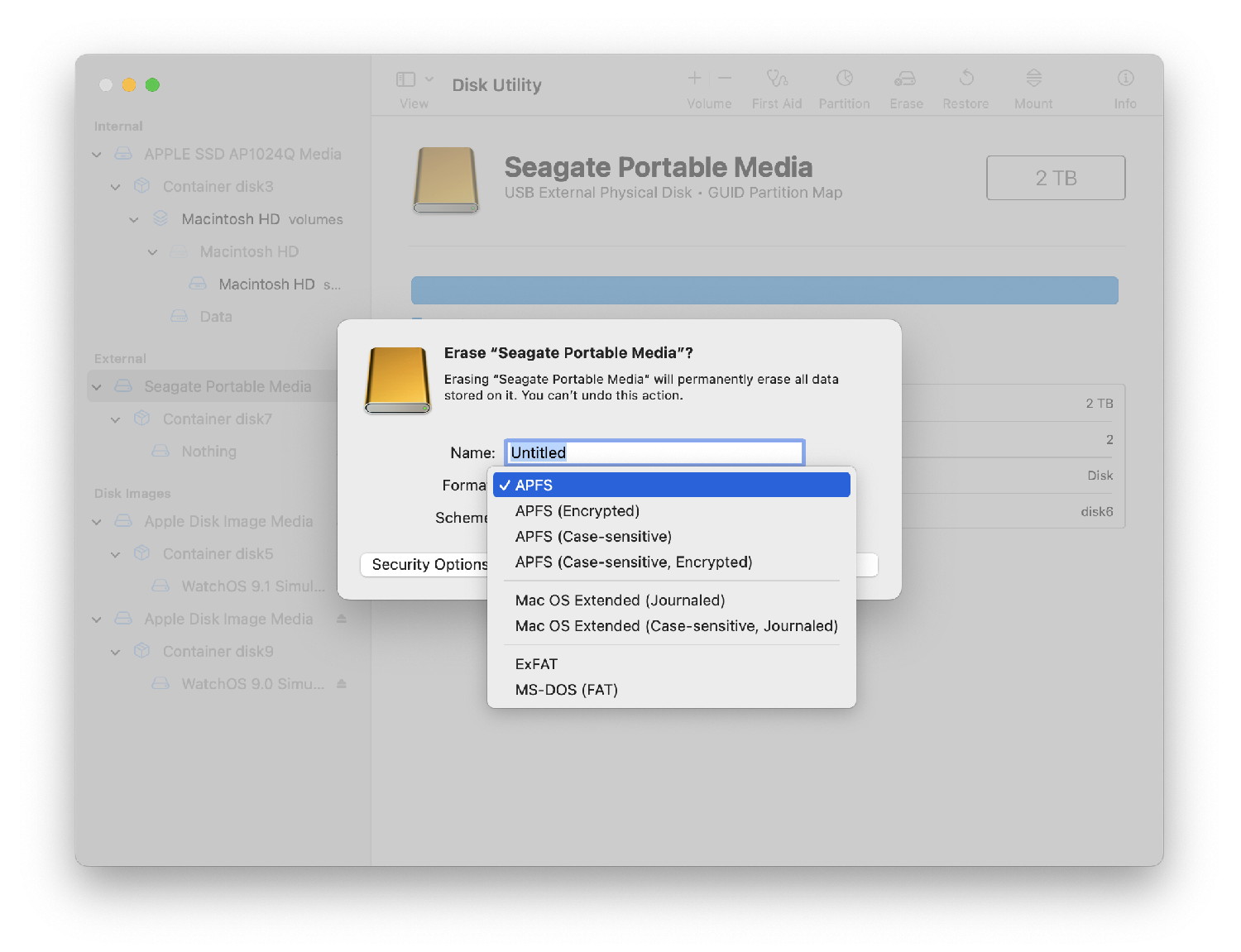Click cube icon beside Container disk5
The image size is (1241, 952).
142,553
